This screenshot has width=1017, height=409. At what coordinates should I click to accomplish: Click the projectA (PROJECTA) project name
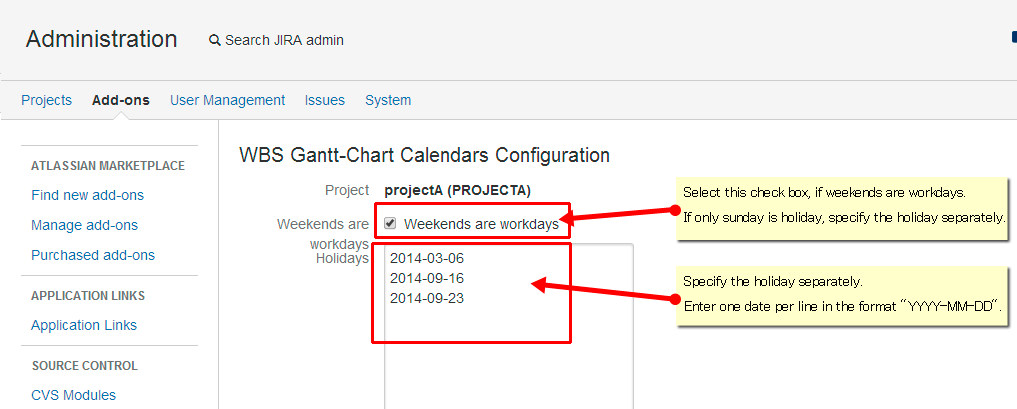tap(457, 190)
